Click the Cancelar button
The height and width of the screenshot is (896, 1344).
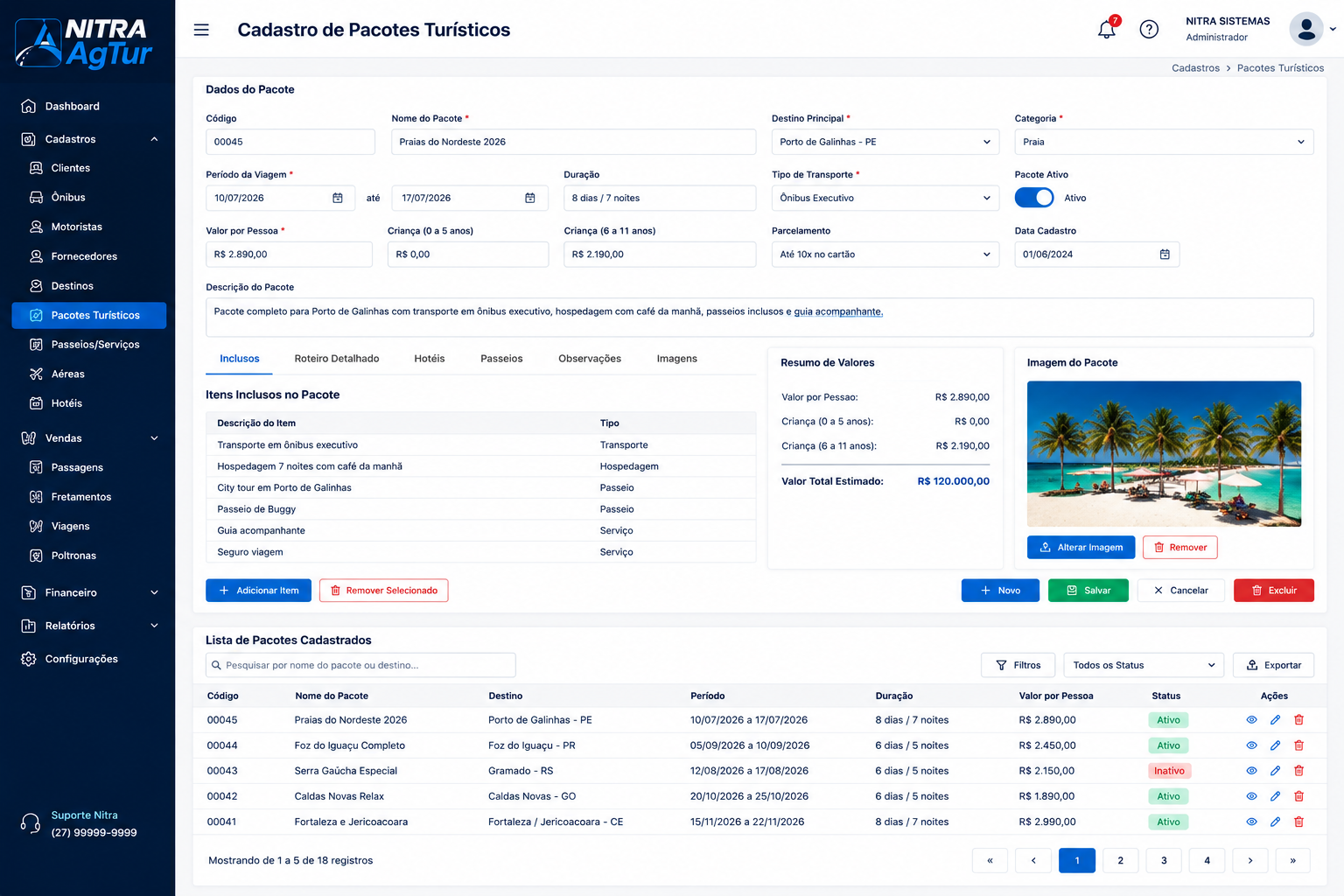pos(1181,591)
